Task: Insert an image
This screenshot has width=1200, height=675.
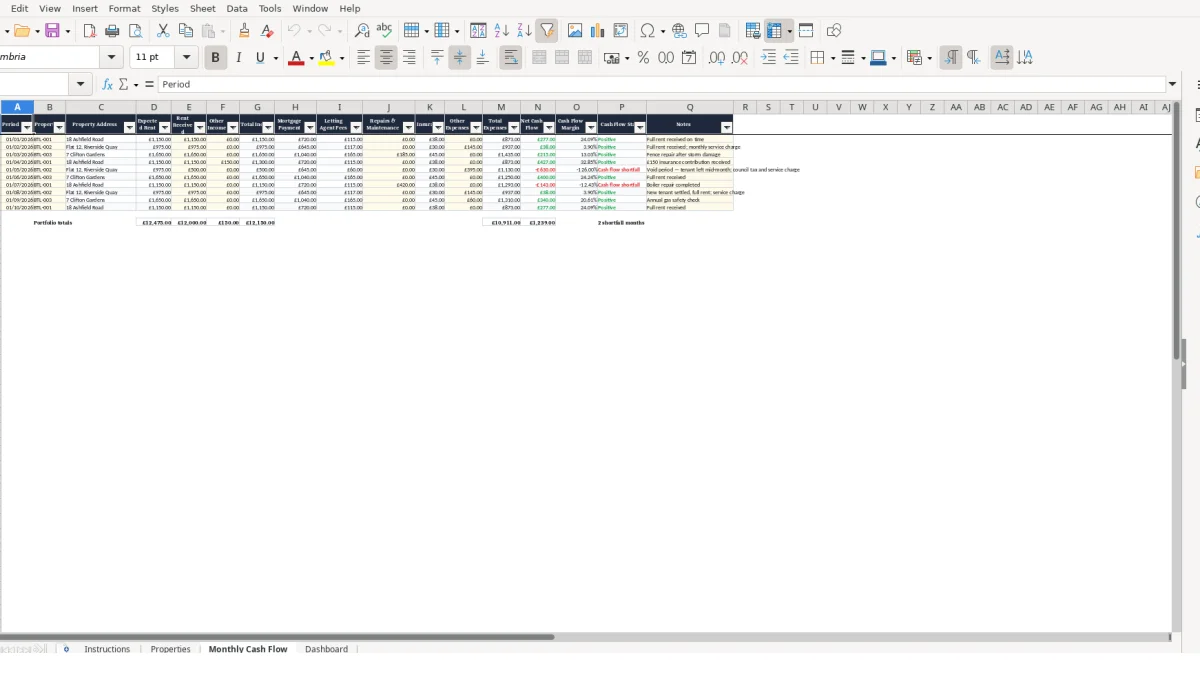Action: [575, 31]
